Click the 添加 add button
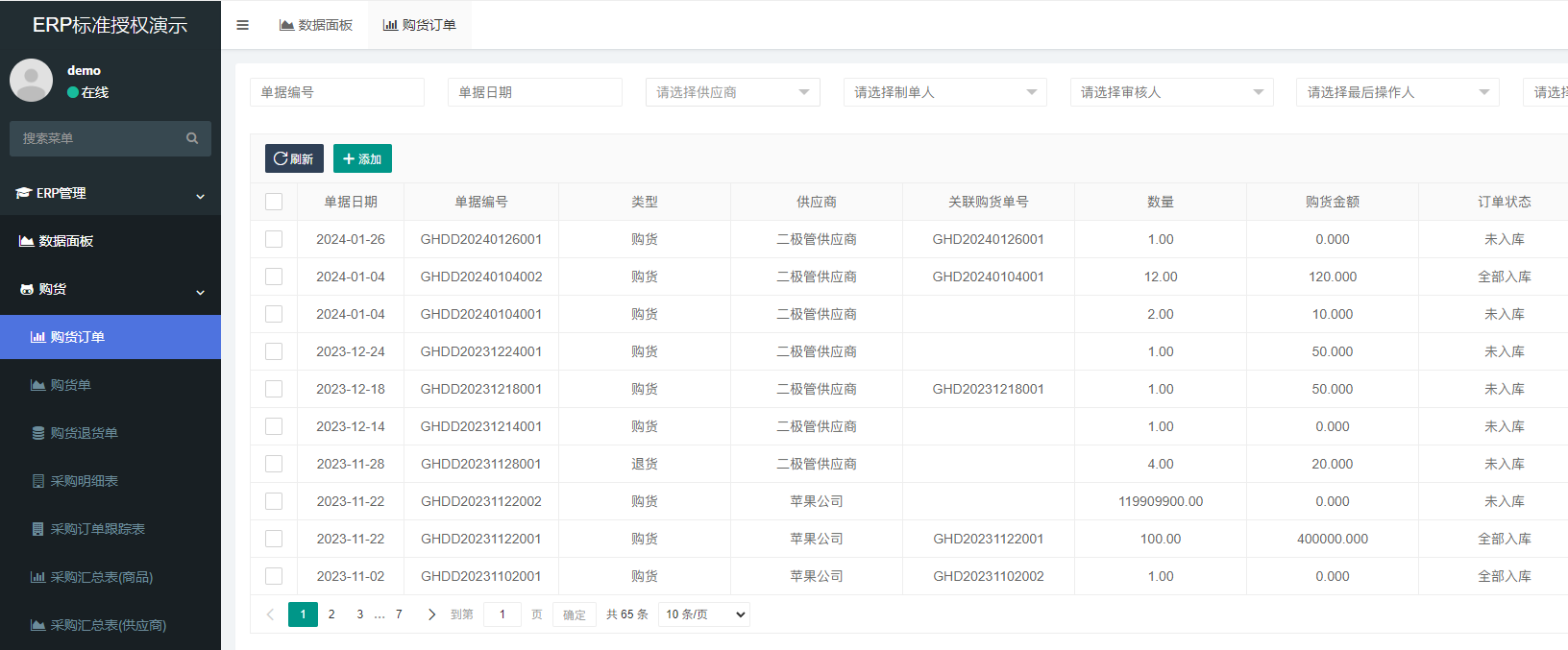 point(362,158)
